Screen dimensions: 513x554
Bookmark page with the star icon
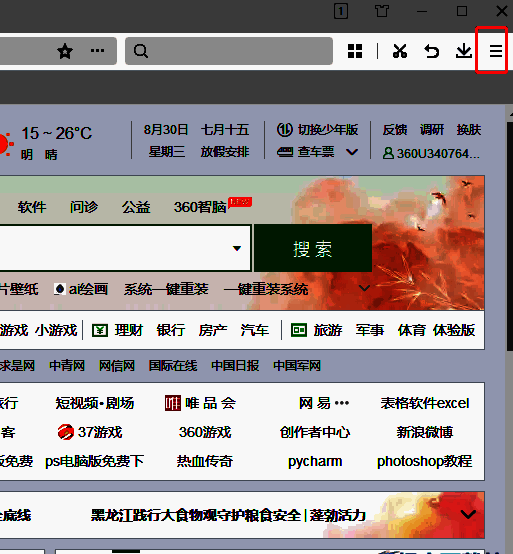[65, 51]
